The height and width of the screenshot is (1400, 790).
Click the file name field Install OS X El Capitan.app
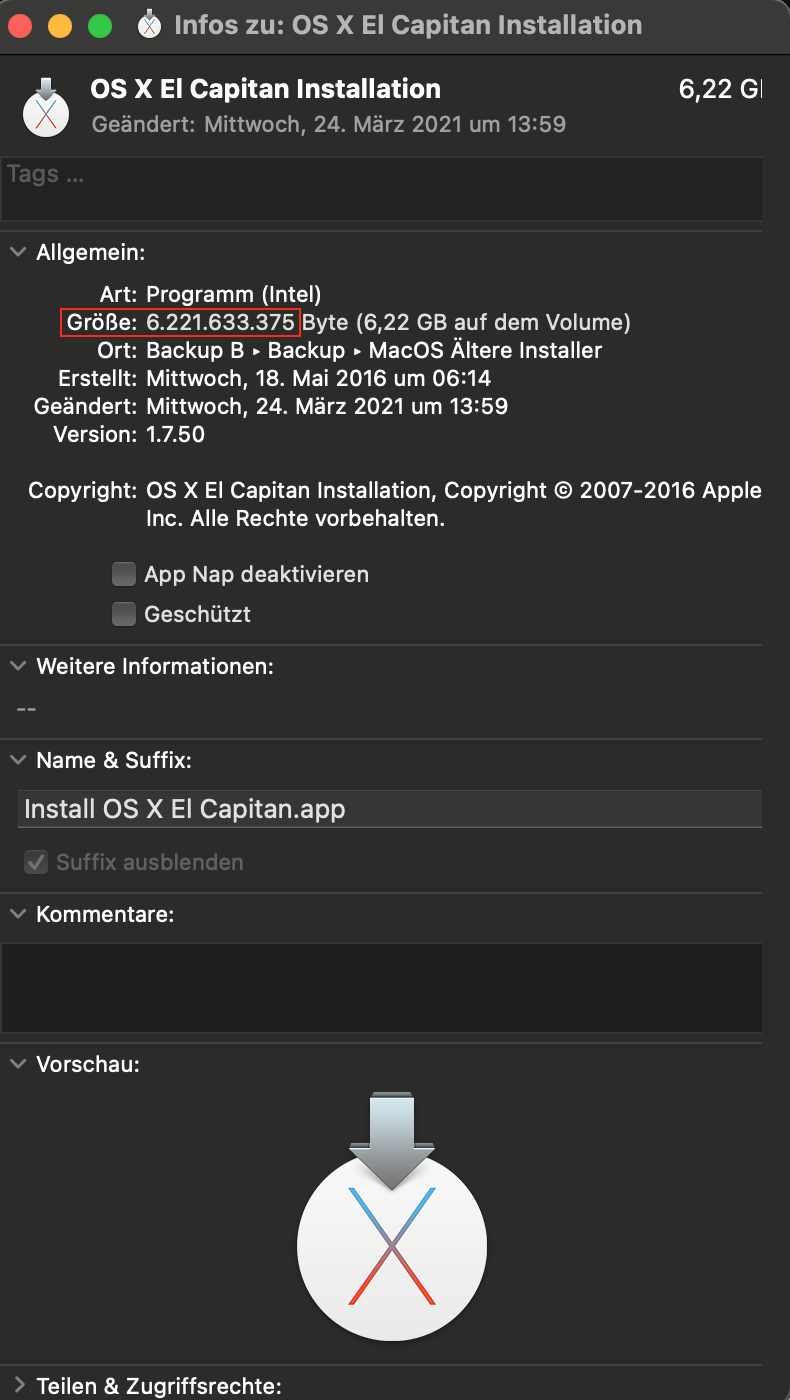[x=390, y=809]
